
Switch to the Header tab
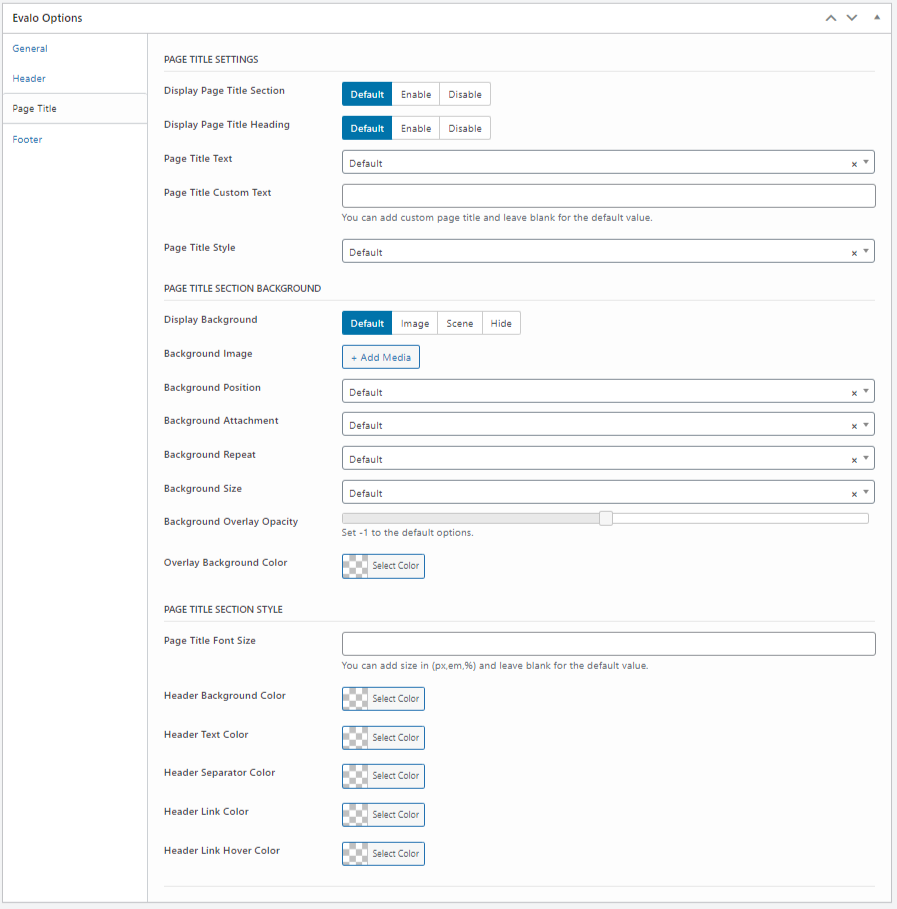29,78
